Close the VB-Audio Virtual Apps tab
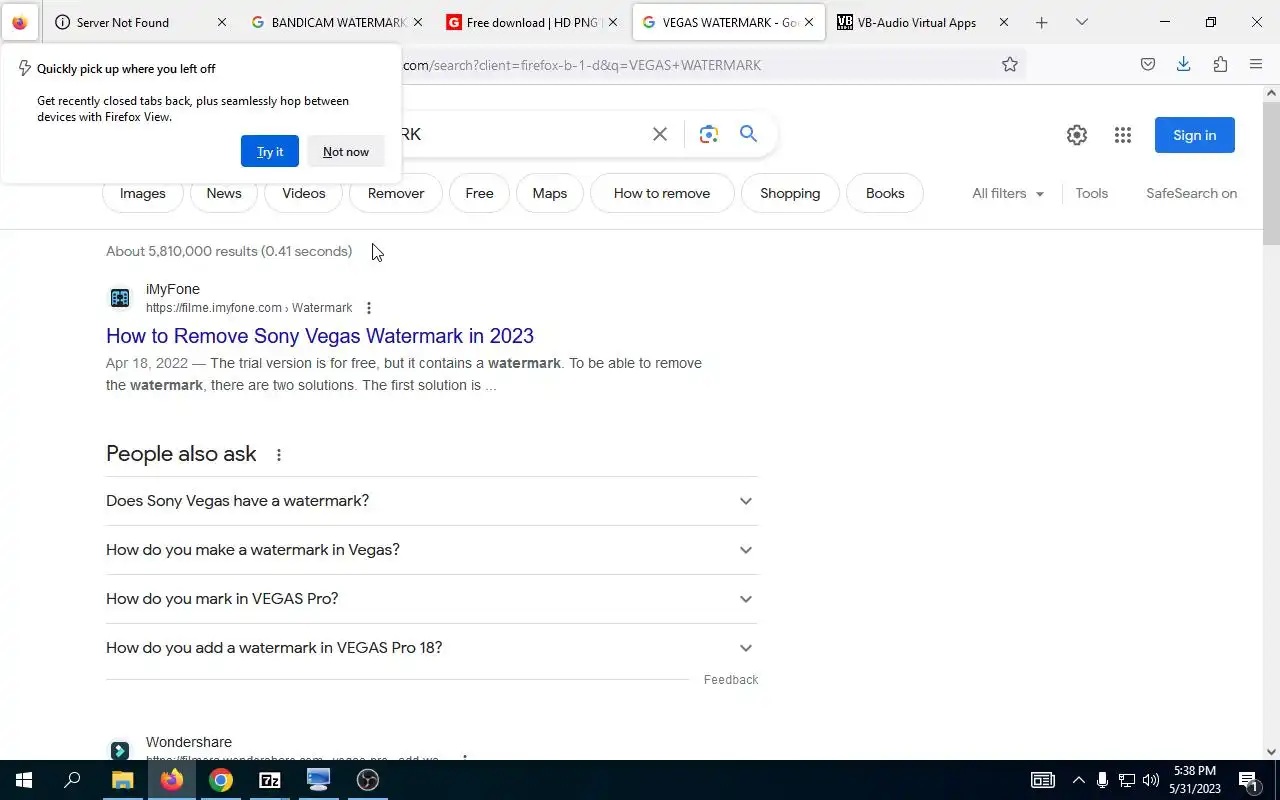 1004,22
